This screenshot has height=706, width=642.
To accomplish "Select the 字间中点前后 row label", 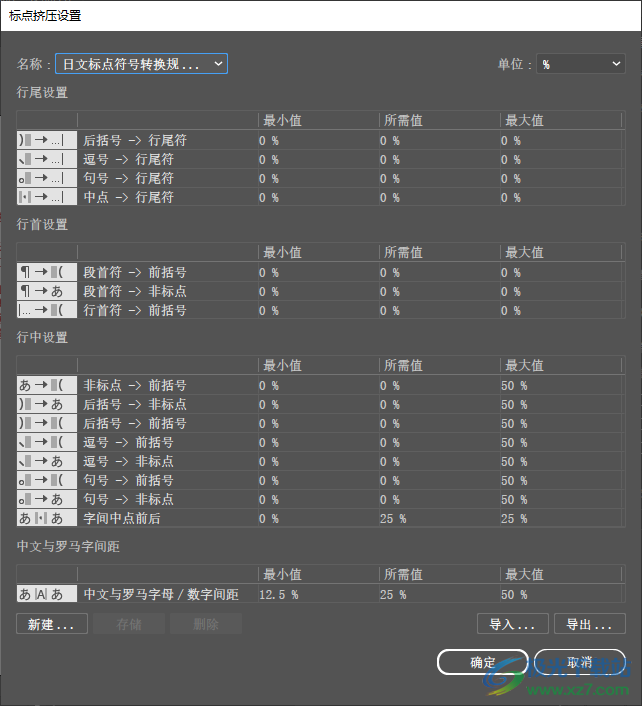I will tap(122, 518).
